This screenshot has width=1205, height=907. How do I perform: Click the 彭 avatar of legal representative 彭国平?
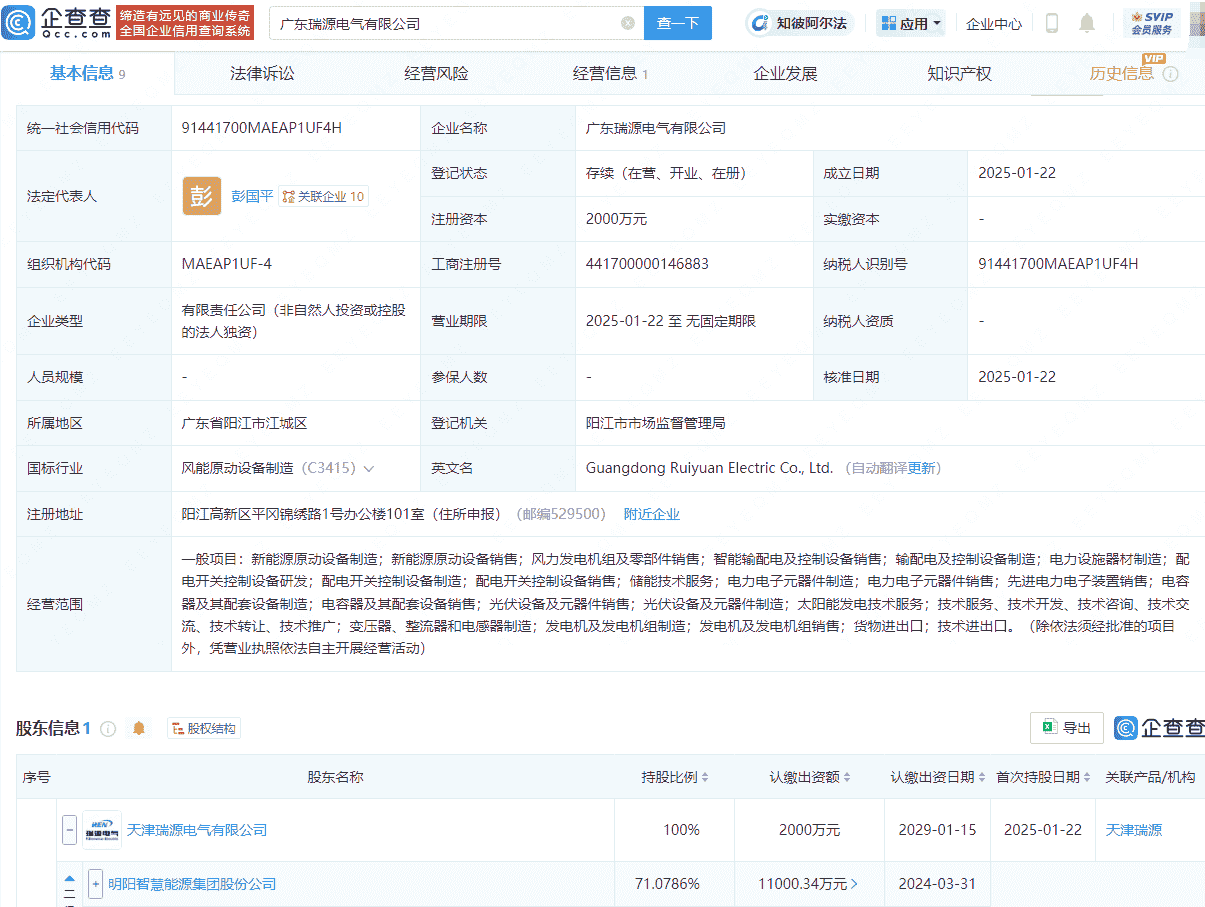202,196
